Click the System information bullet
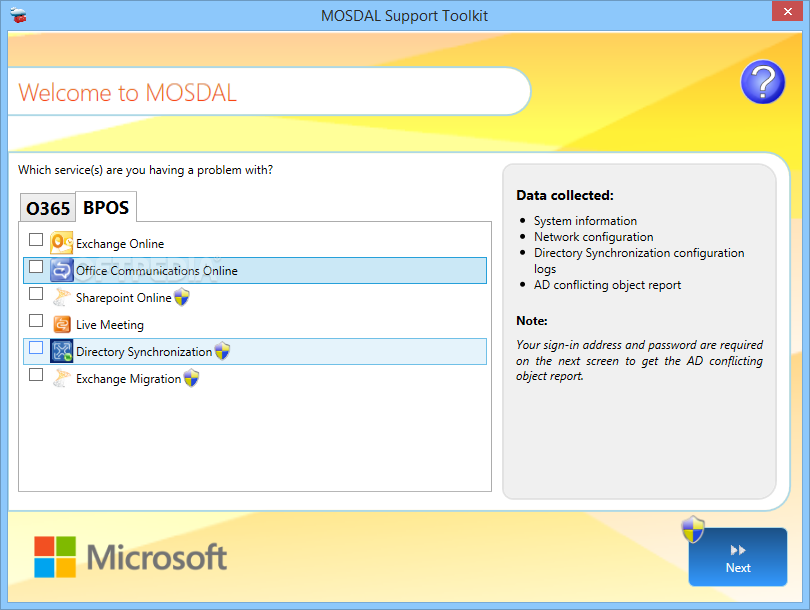The image size is (810, 610). [585, 221]
